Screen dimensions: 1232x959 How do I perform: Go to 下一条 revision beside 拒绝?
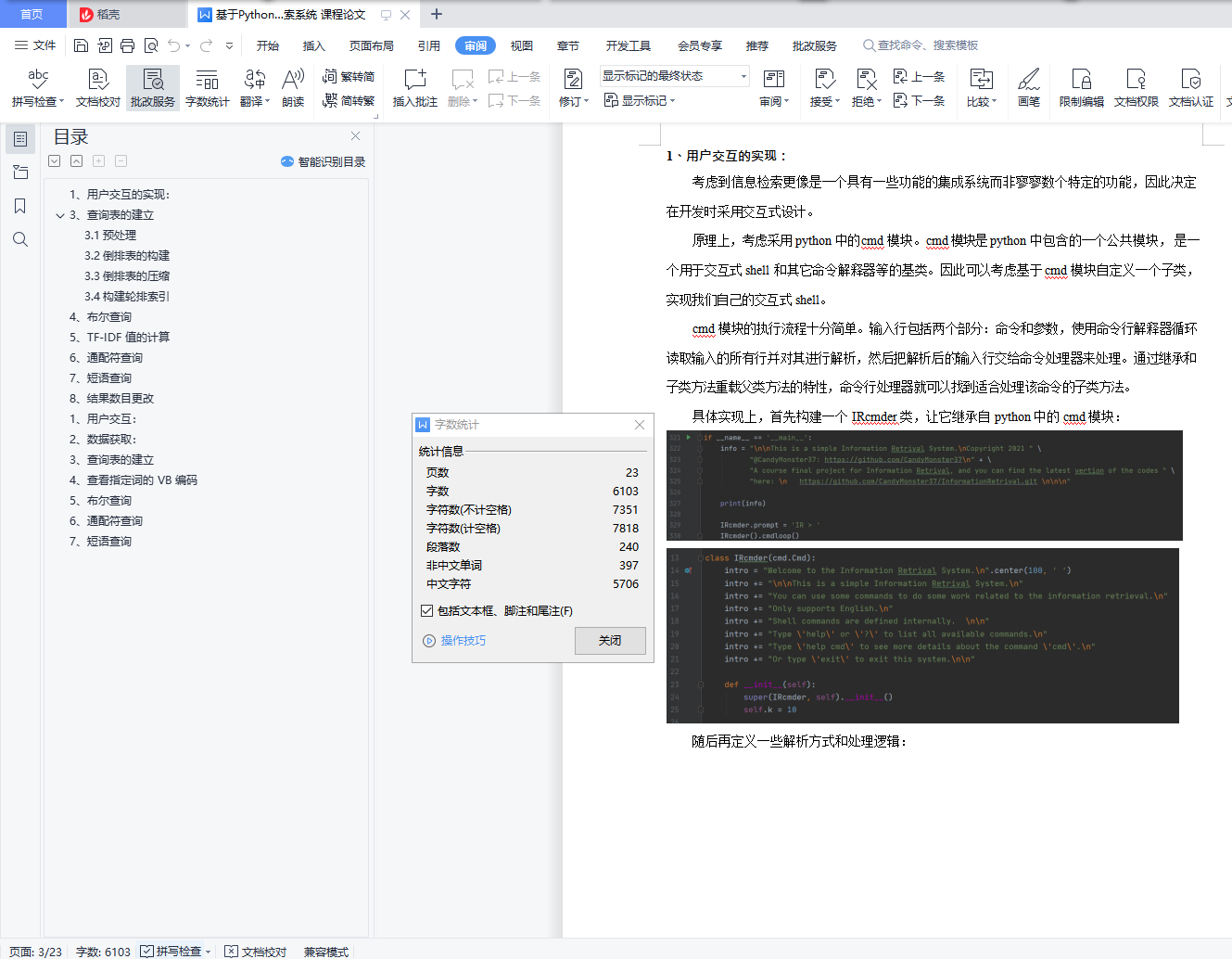click(919, 100)
